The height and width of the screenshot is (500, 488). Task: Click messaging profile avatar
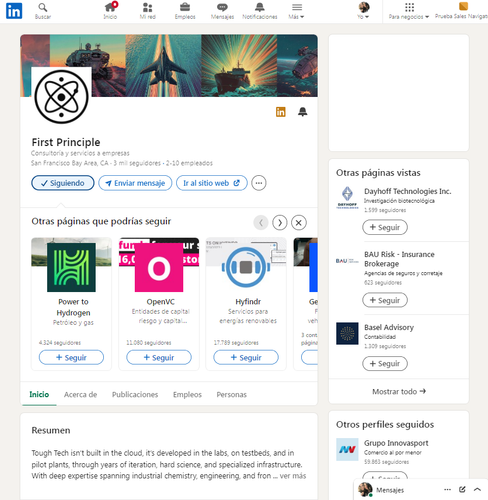(365, 490)
